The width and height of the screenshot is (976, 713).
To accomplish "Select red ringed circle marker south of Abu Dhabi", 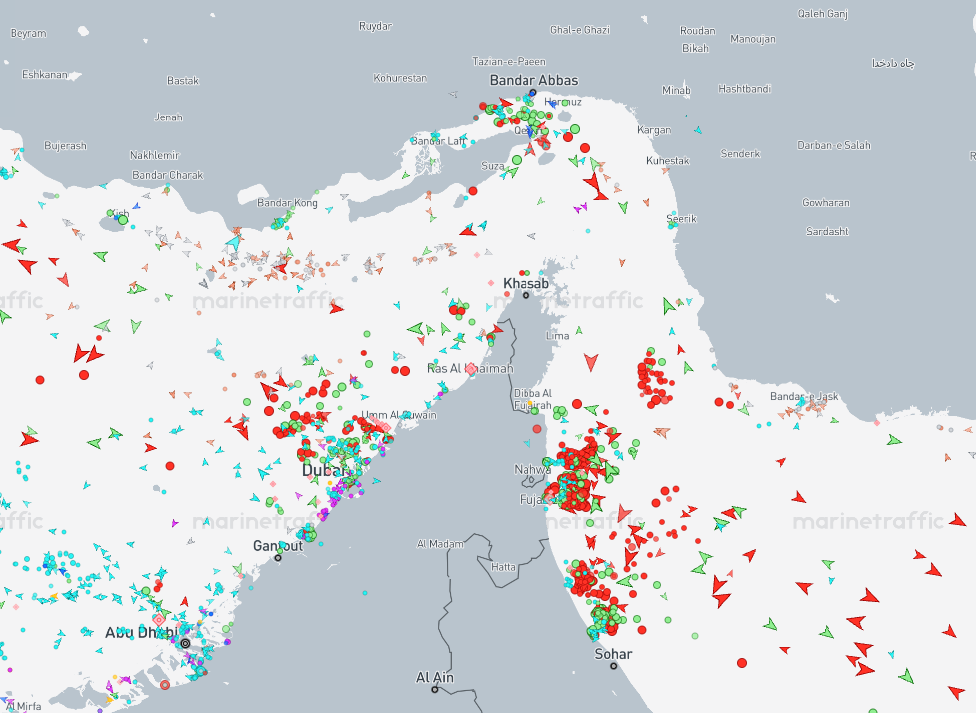I will click(x=165, y=685).
